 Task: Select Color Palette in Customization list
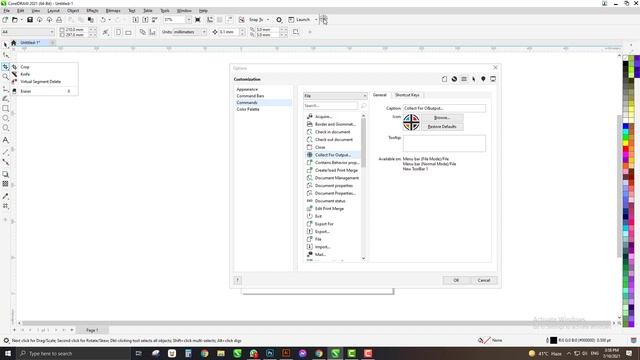click(248, 109)
